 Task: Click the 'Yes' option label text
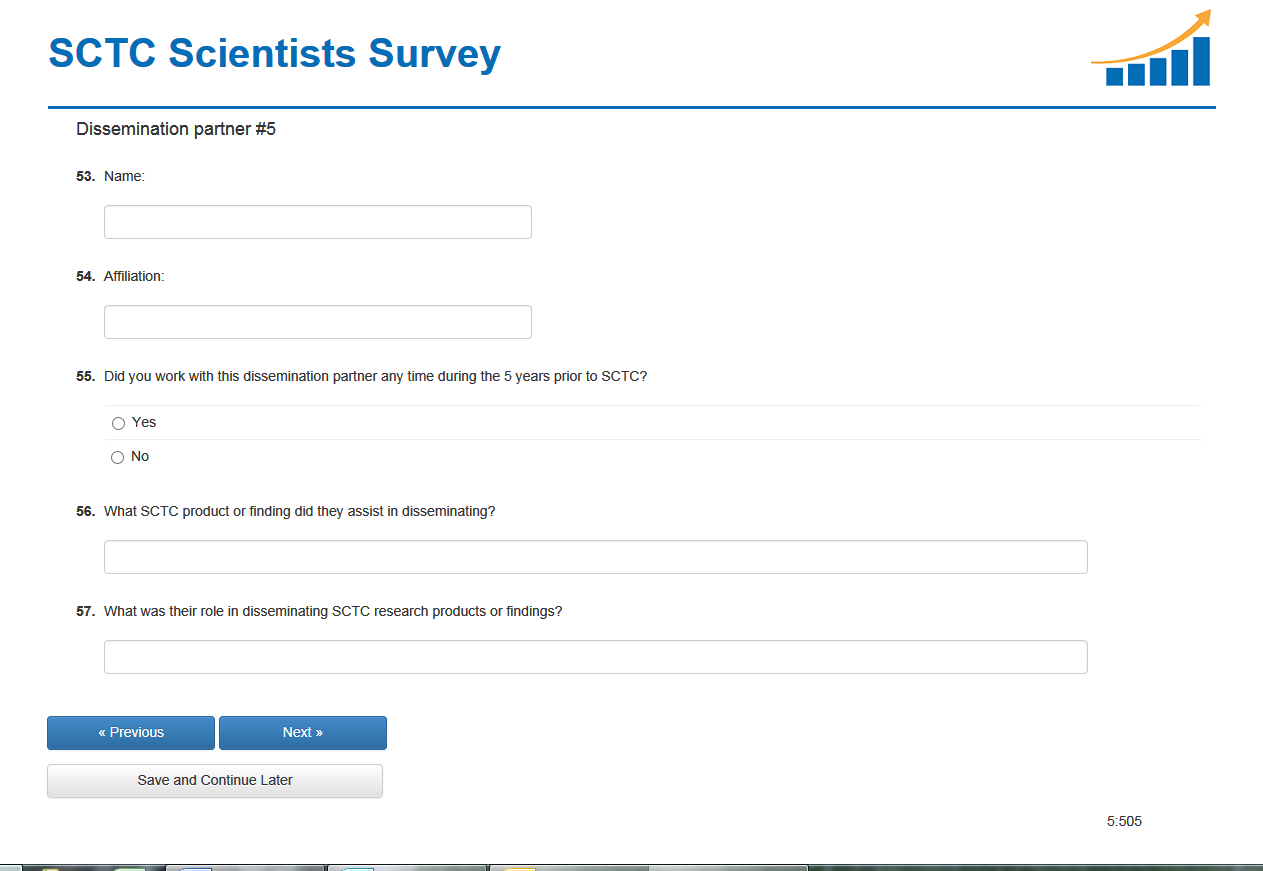(144, 422)
